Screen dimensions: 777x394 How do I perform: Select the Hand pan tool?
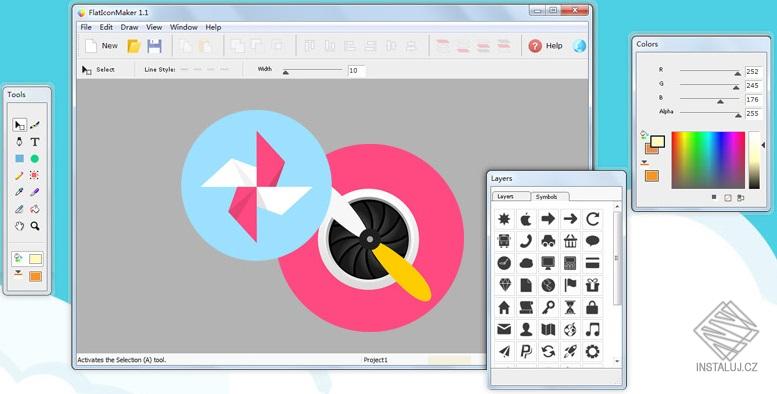[19, 226]
